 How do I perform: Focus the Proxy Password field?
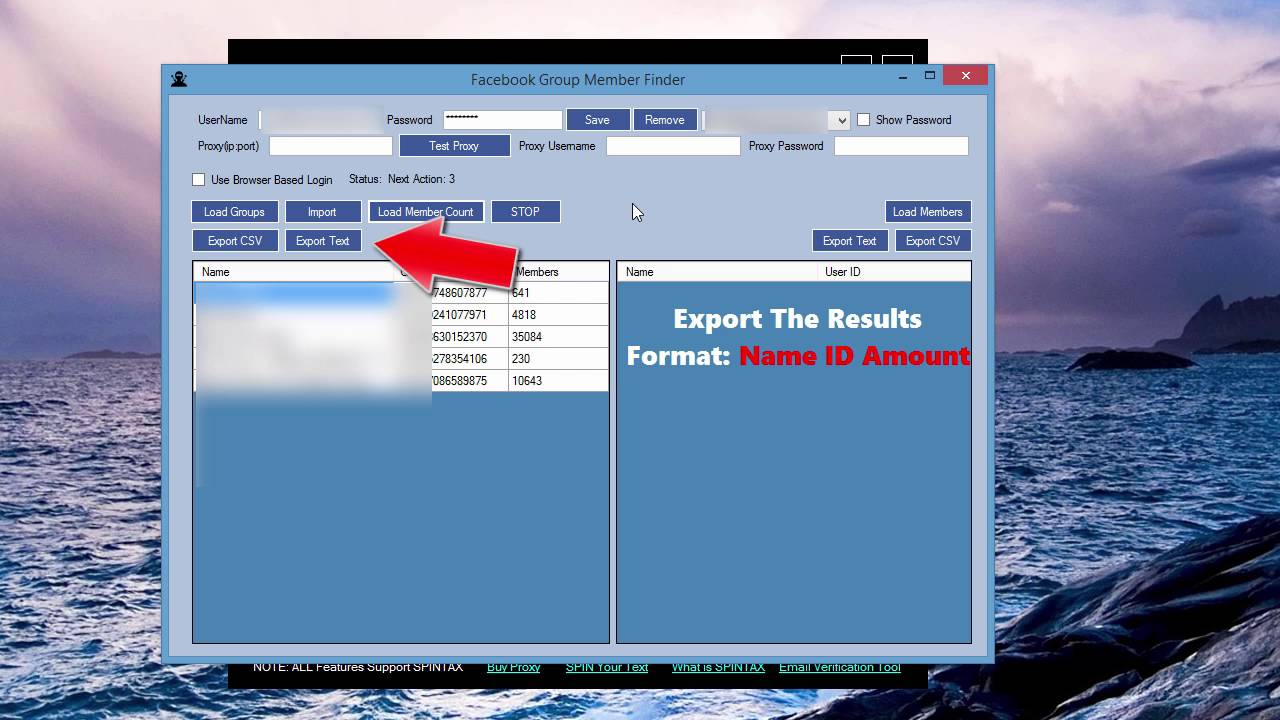902,146
